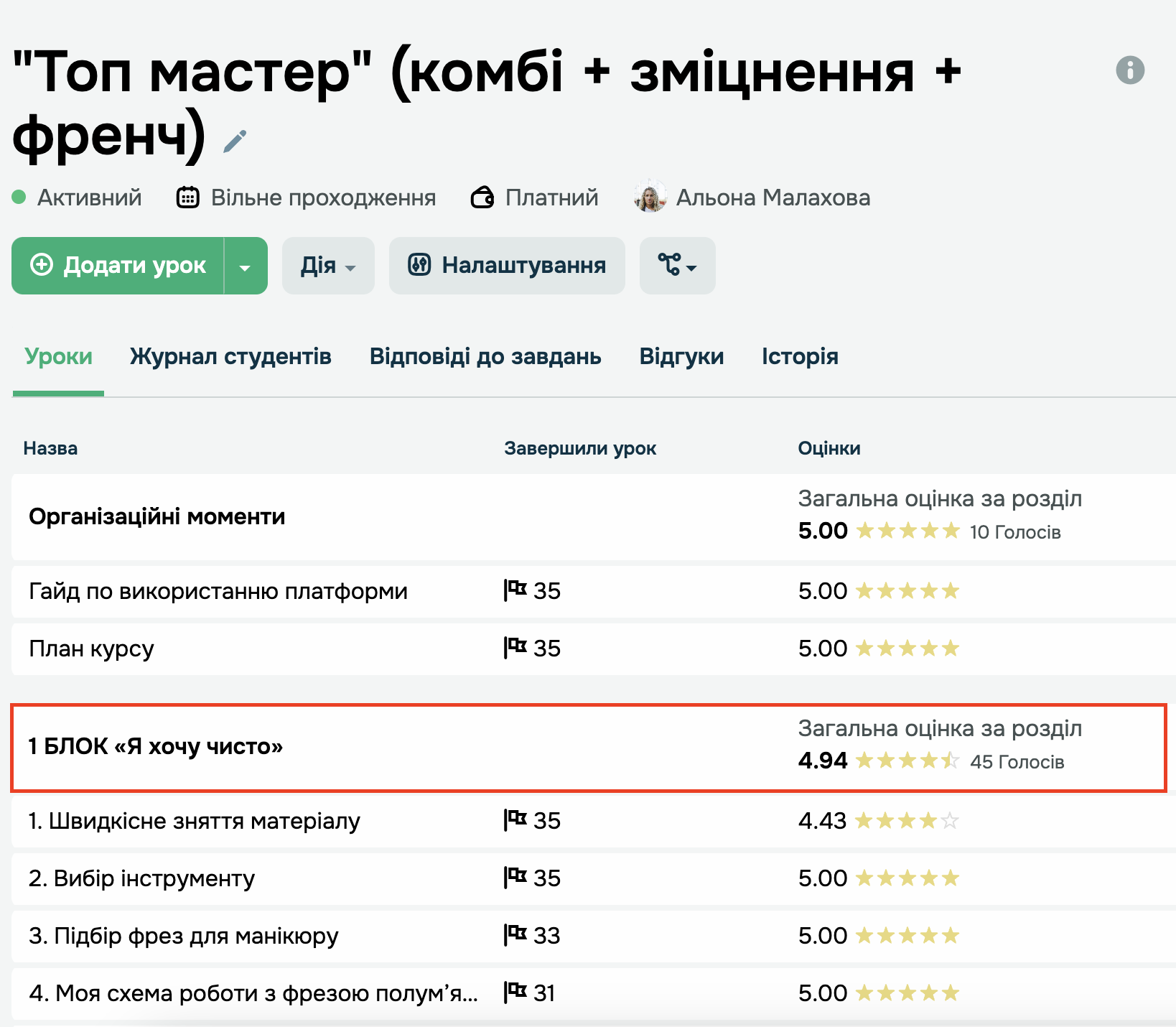Open the Дія dropdown menu
Screen dimensions: 1176x1027
[x=328, y=266]
